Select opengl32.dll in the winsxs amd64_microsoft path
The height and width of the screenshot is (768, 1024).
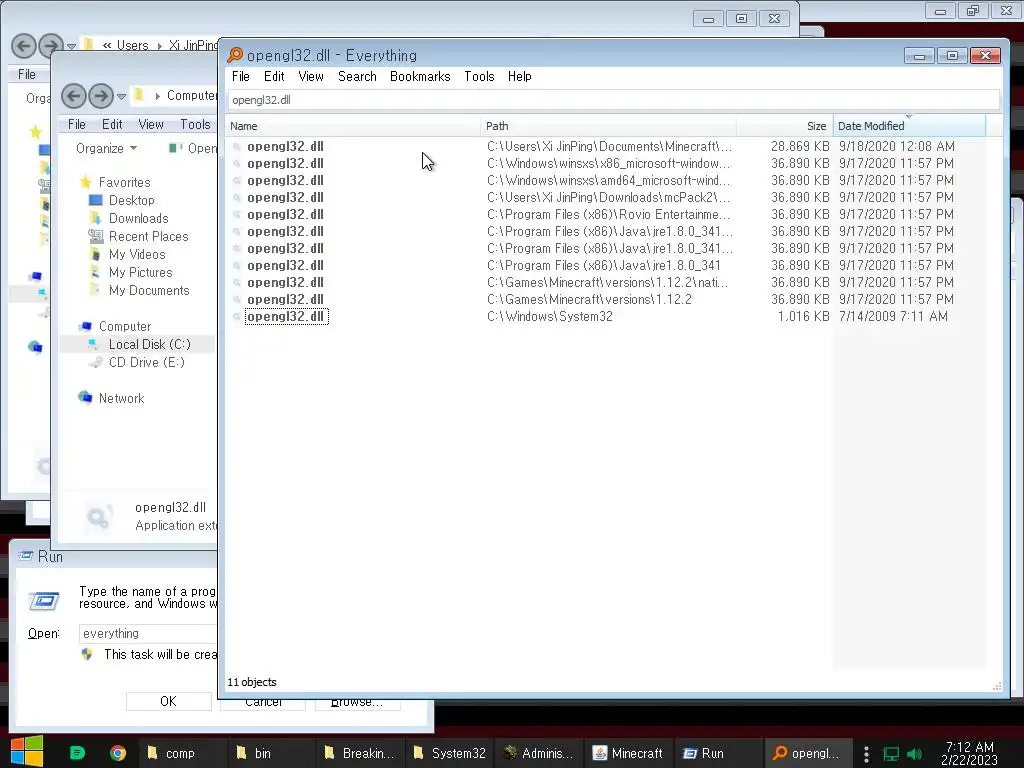285,180
